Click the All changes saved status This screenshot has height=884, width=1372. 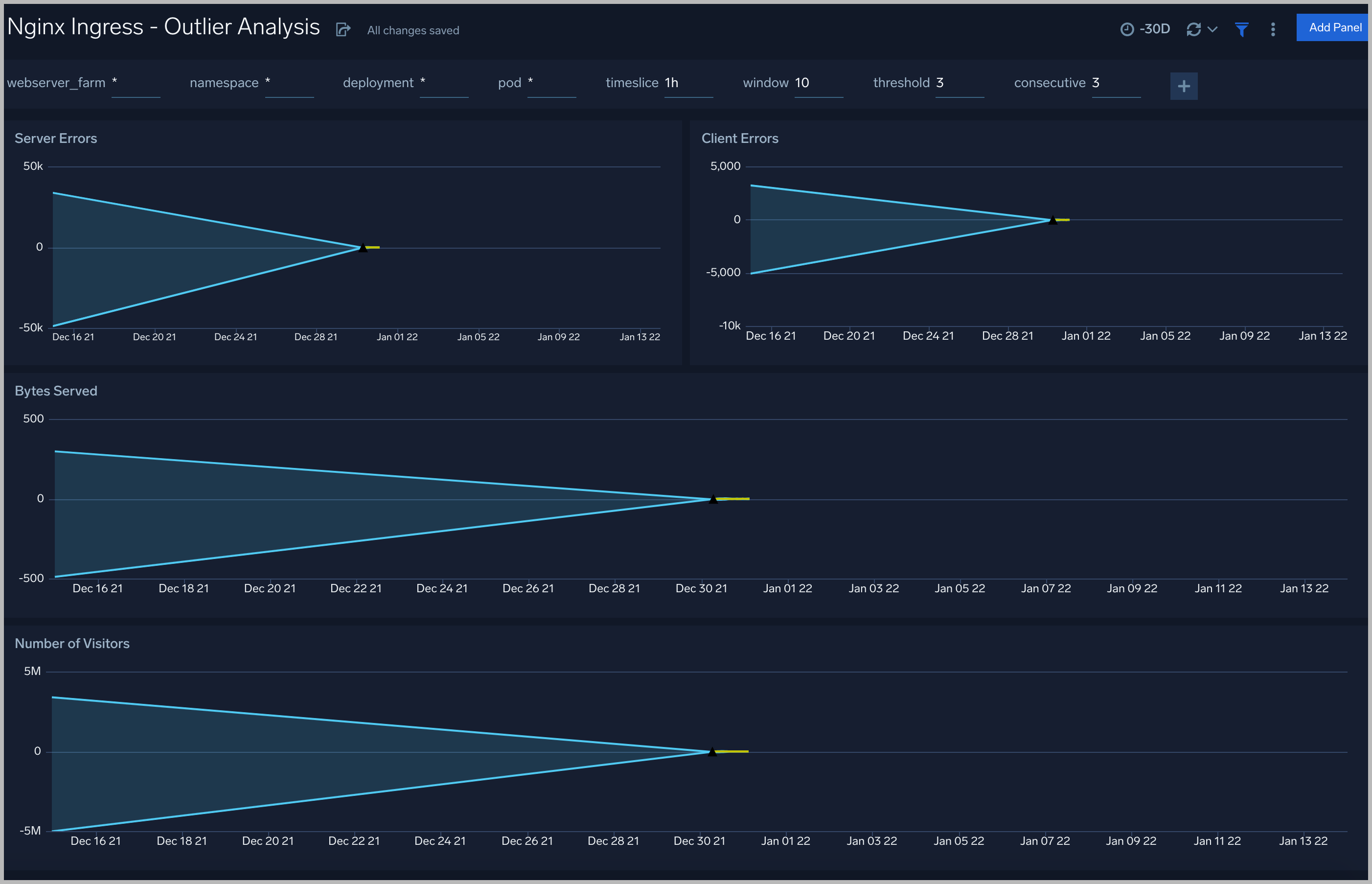pyautogui.click(x=412, y=30)
